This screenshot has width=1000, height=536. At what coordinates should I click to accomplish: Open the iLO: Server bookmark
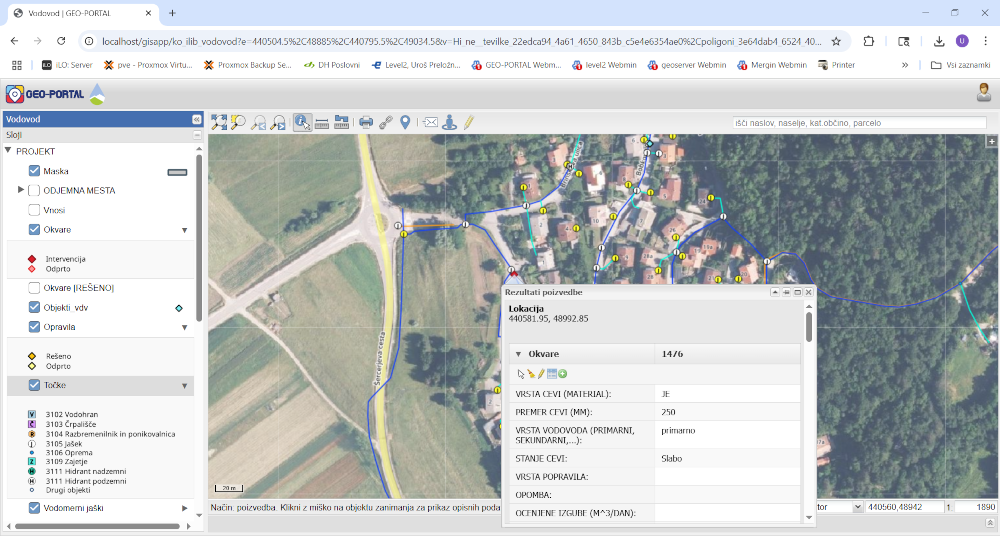click(67, 65)
